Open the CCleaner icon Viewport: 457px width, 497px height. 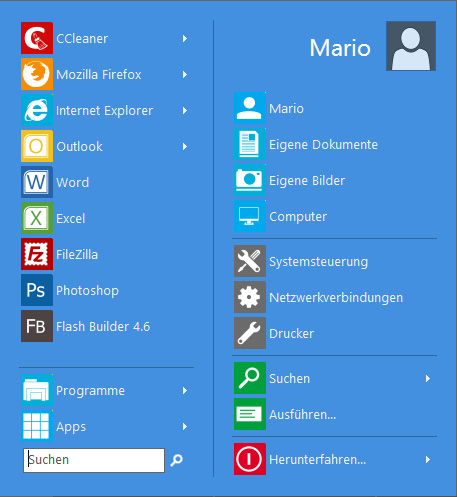(37, 38)
